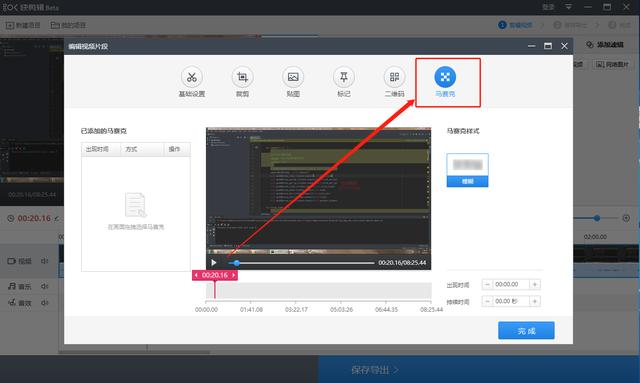Mute the 视频 track speaker
640x383 pixels.
(x=44, y=261)
